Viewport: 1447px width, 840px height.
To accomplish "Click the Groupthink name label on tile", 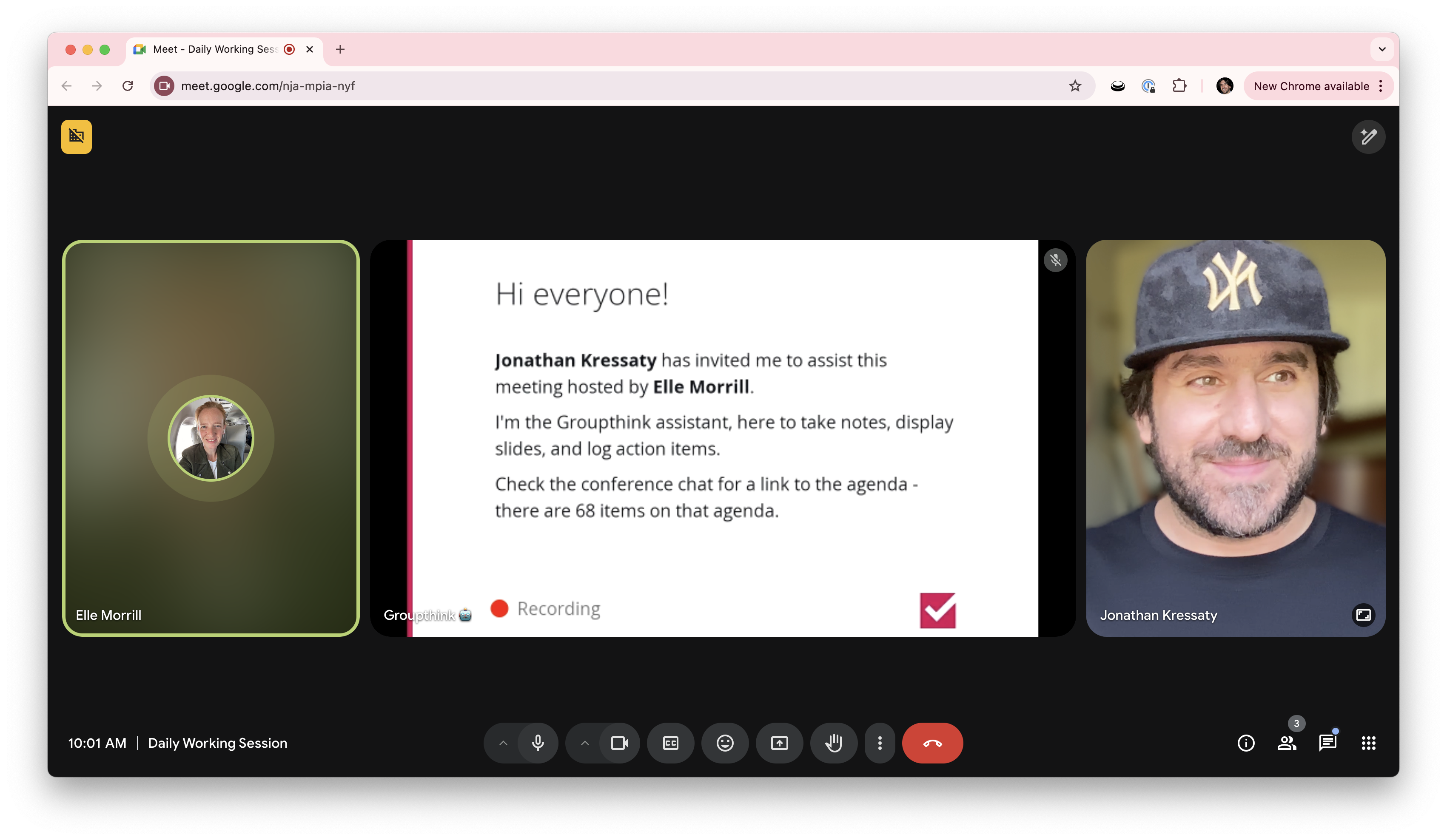I will point(427,615).
